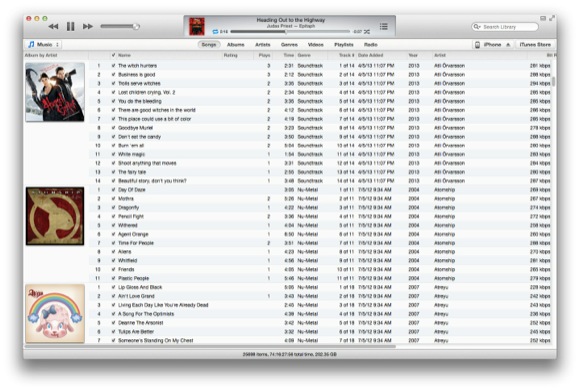580x391 pixels.
Task: Click the playback progress bar
Action: pyautogui.click(x=290, y=32)
